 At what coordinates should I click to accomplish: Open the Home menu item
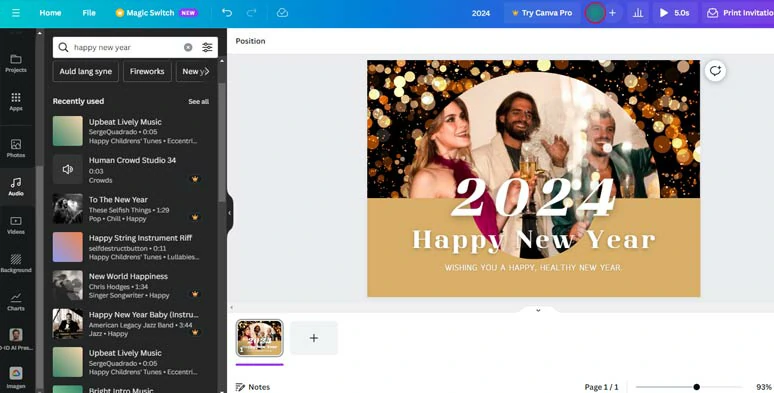click(50, 13)
